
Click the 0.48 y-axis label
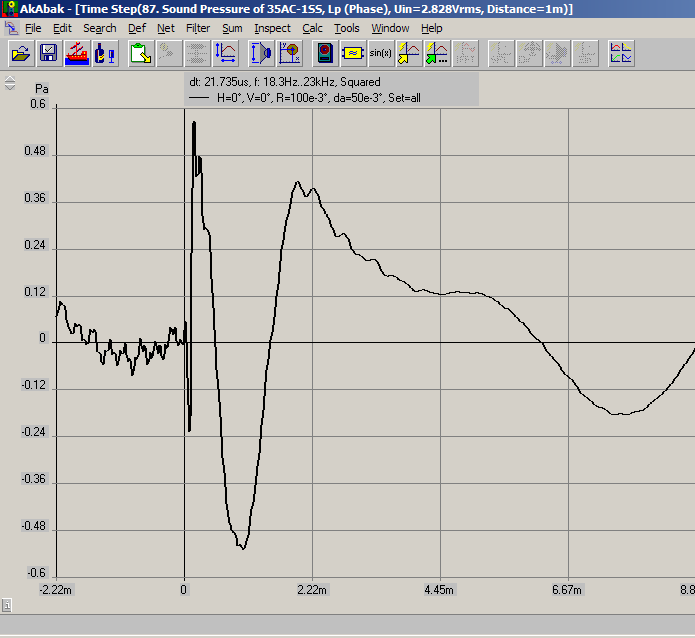point(35,151)
